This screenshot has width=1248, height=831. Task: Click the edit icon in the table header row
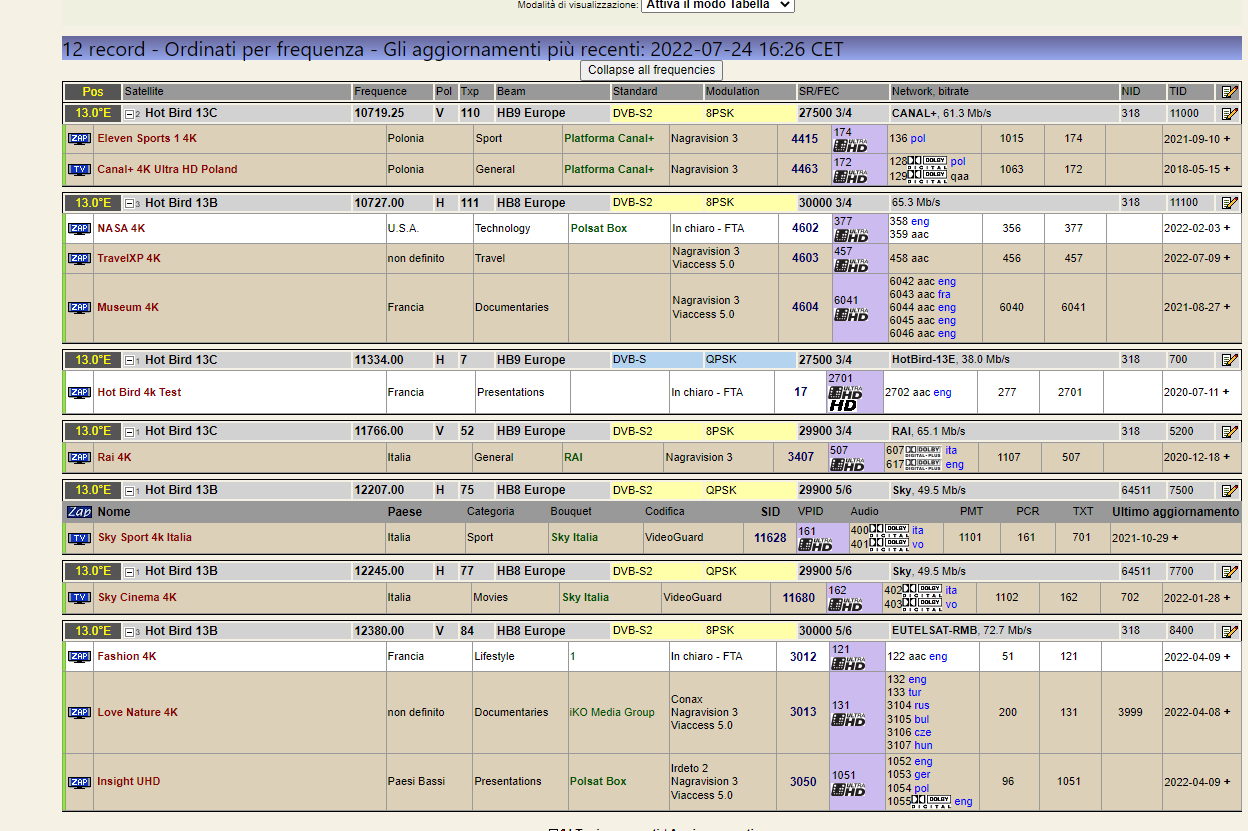(1230, 92)
